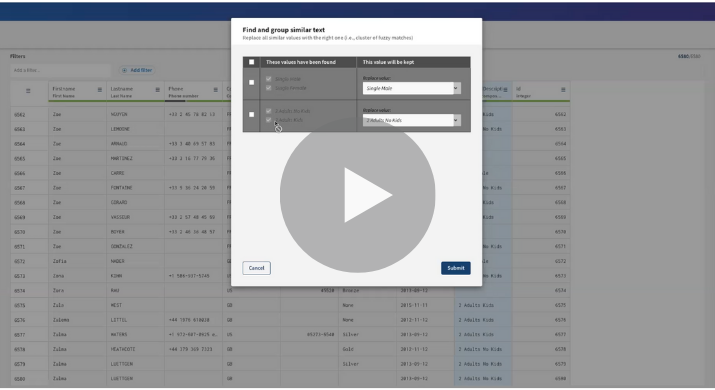The image size is (715, 390).
Task: Open the Lastname column menu icon
Action: (x=157, y=89)
